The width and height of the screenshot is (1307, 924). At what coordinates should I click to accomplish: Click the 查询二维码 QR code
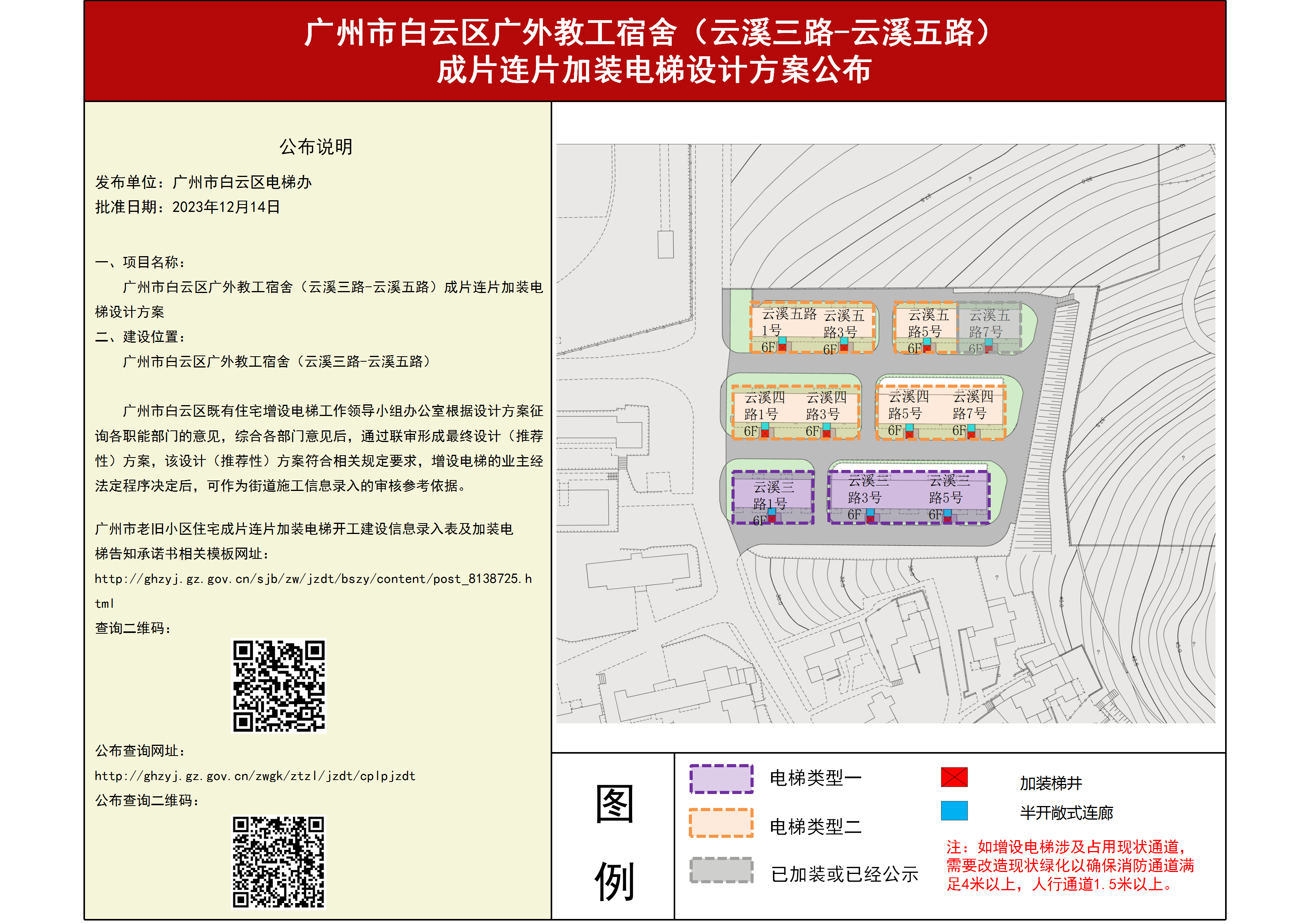click(x=279, y=686)
